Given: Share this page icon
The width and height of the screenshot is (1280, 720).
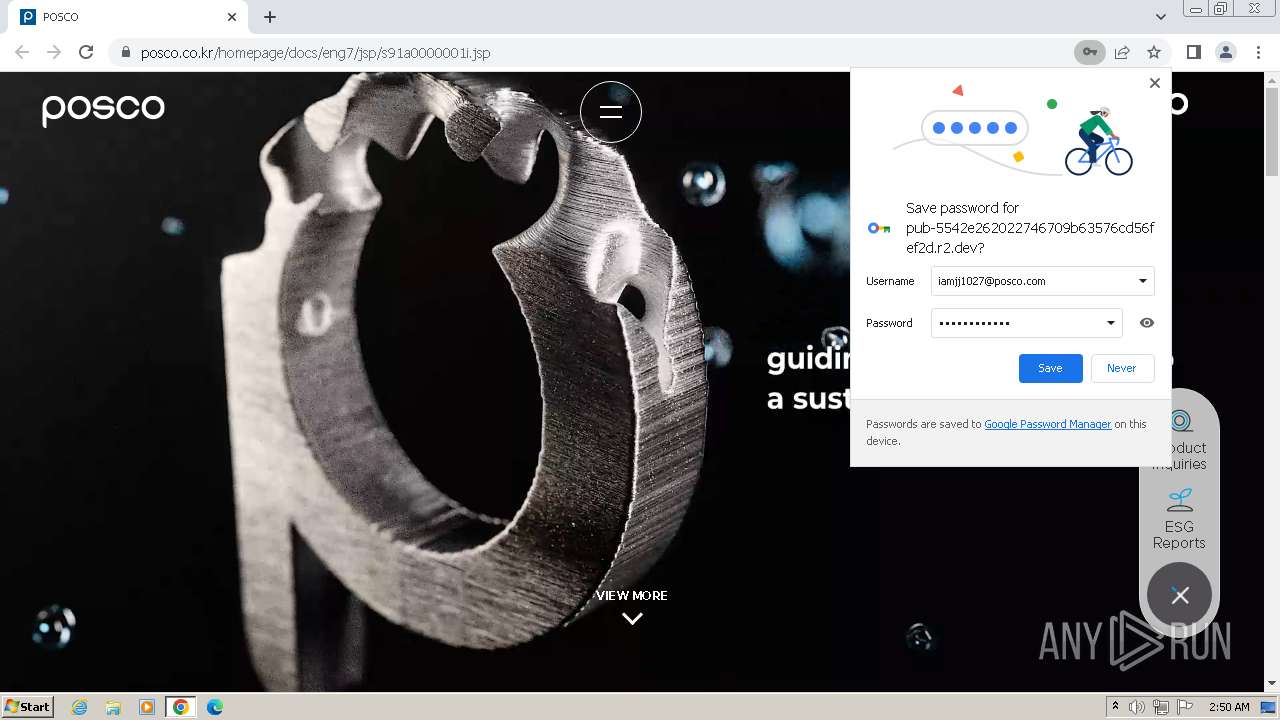Looking at the screenshot, I should click(1122, 52).
